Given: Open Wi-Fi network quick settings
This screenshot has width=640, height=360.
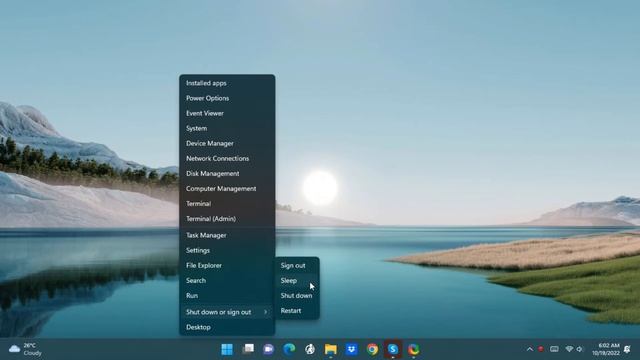Looking at the screenshot, I should point(569,349).
